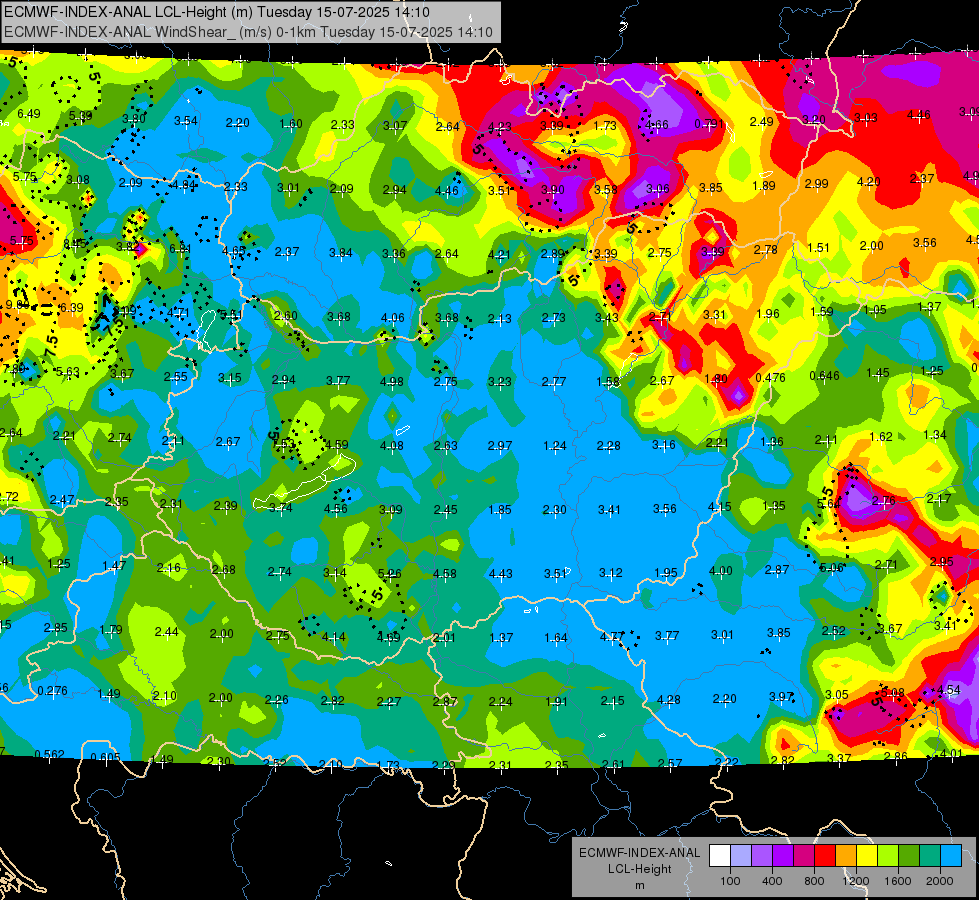The image size is (979, 900).
Task: Click the magenta legend swatch
Action: click(804, 856)
